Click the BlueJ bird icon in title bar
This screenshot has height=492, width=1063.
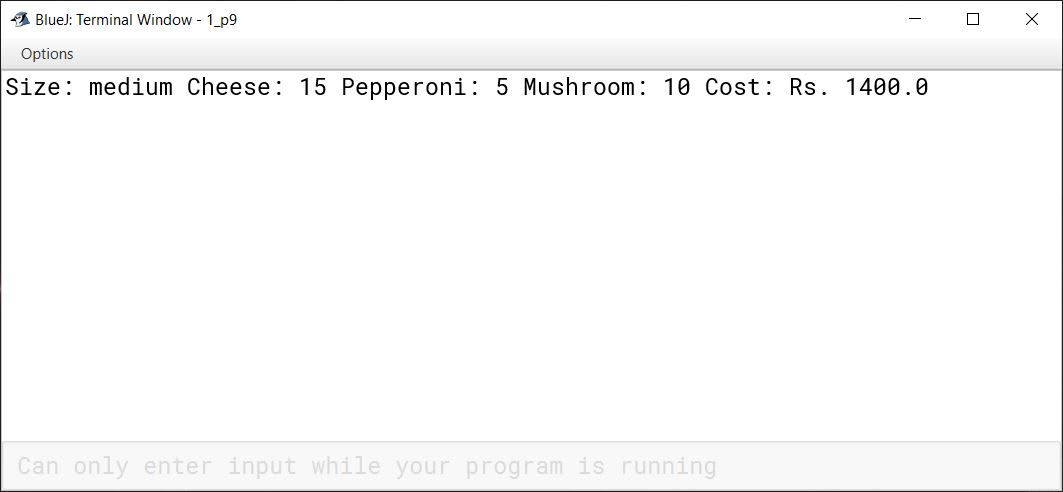tap(20, 20)
